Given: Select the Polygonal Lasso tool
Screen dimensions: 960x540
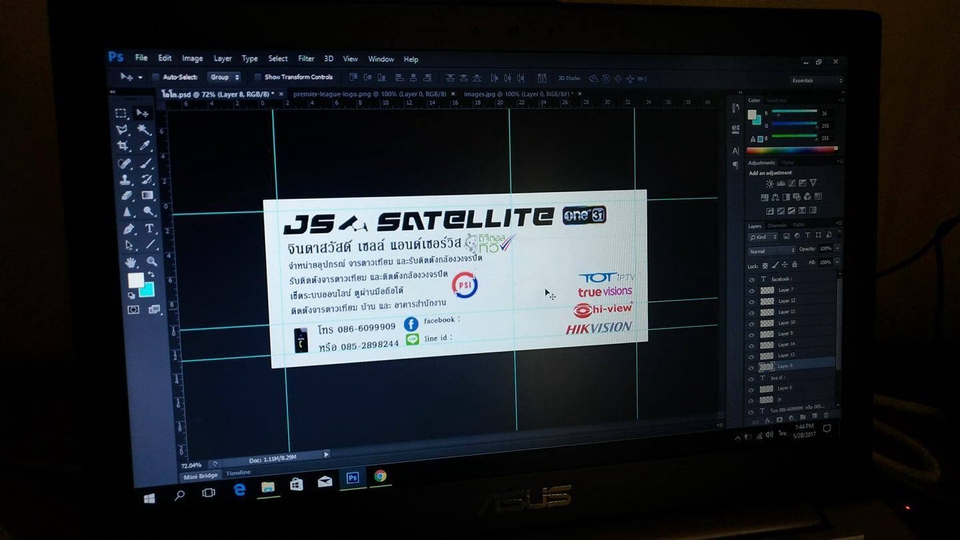Looking at the screenshot, I should click(x=122, y=130).
